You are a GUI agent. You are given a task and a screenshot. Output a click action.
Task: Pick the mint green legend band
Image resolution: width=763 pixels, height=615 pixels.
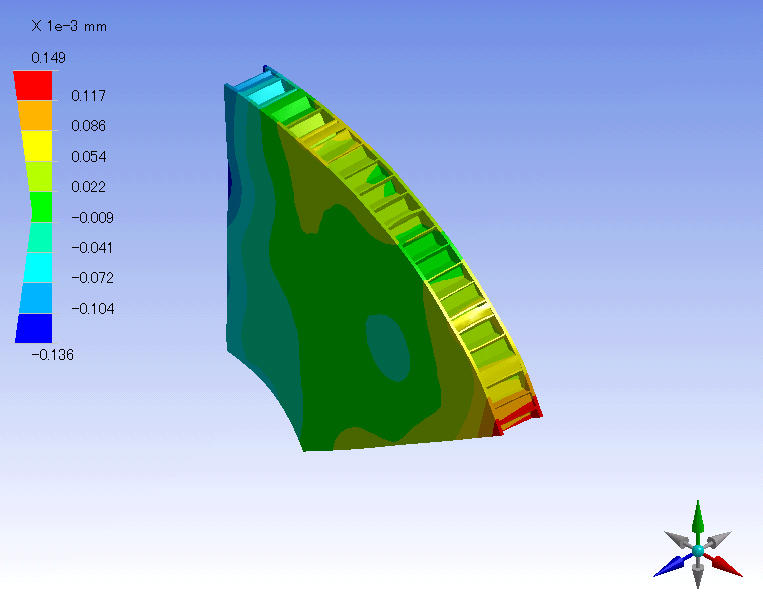point(39,237)
